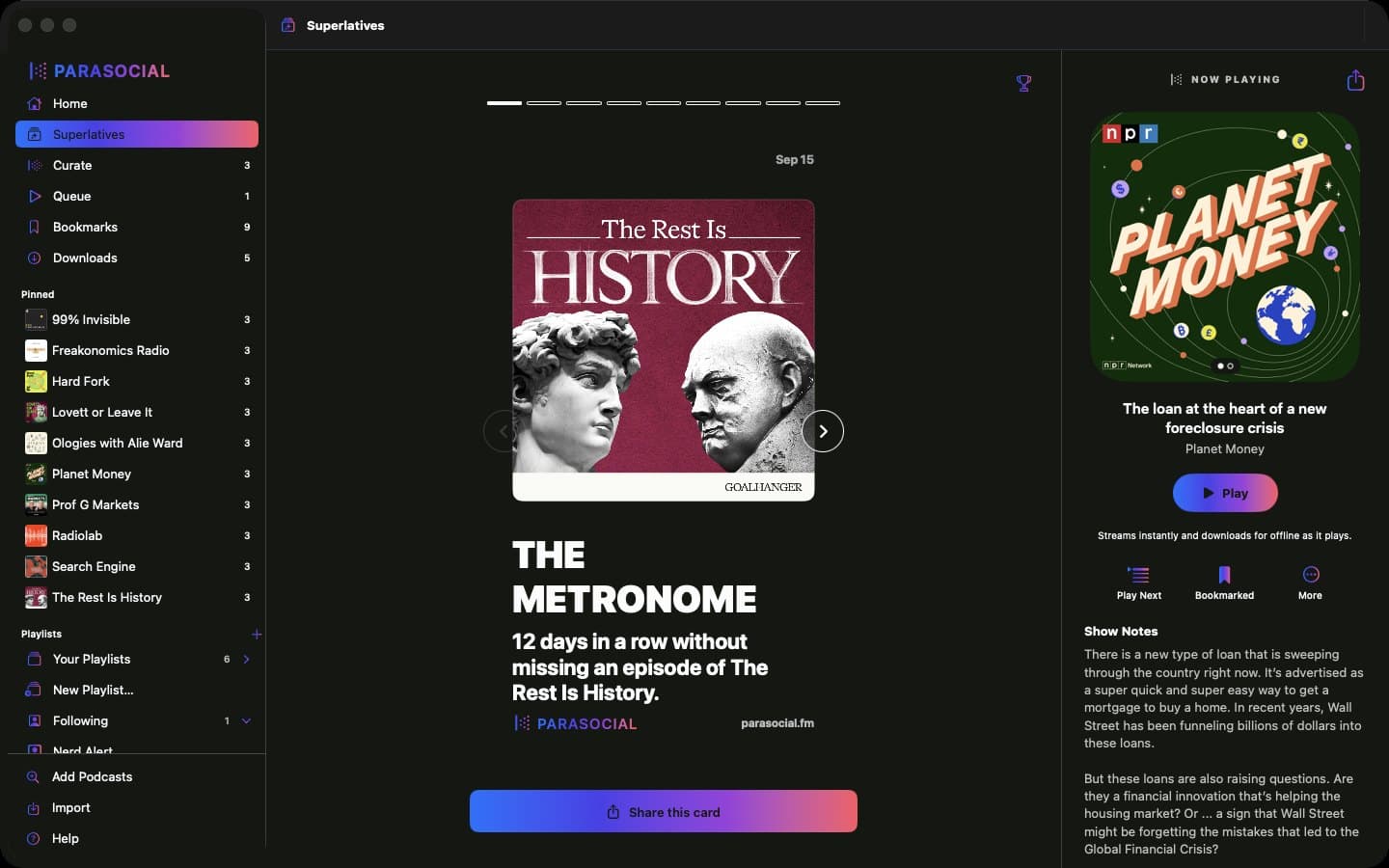Open pinned podcast Freakonomics Radio
Image resolution: width=1389 pixels, height=868 pixels.
[x=137, y=350]
